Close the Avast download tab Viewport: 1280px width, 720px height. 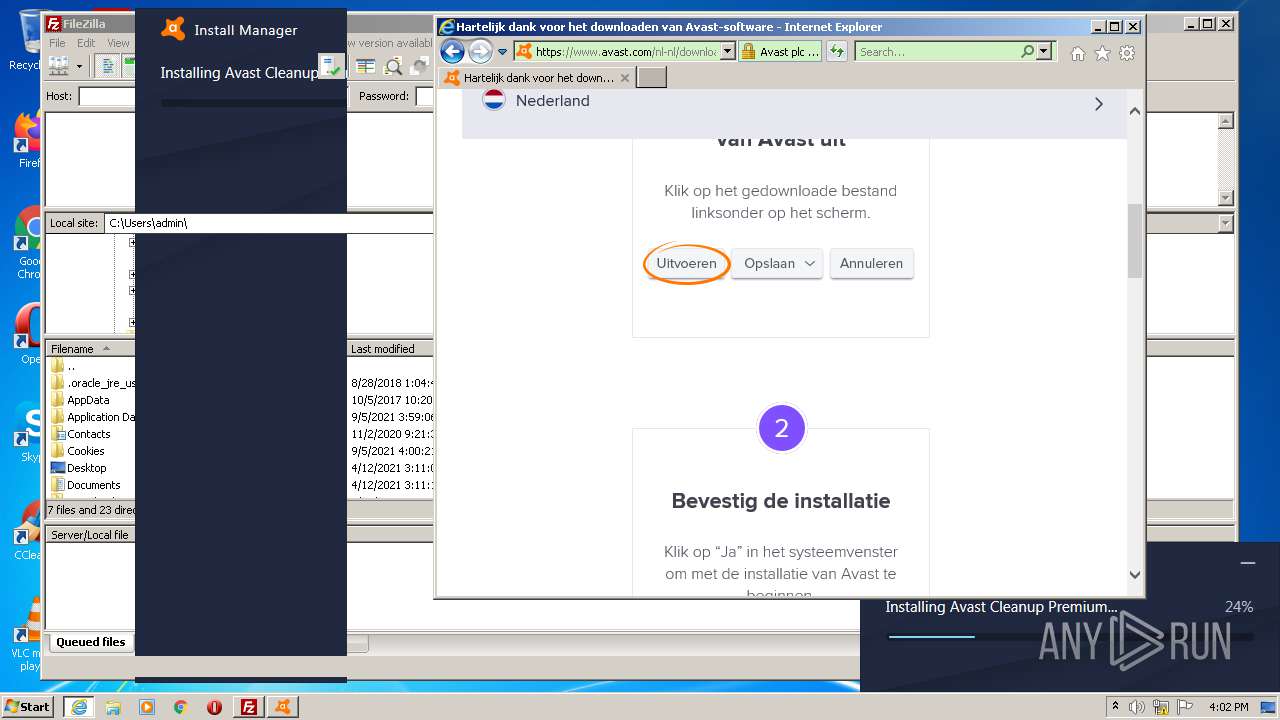625,77
